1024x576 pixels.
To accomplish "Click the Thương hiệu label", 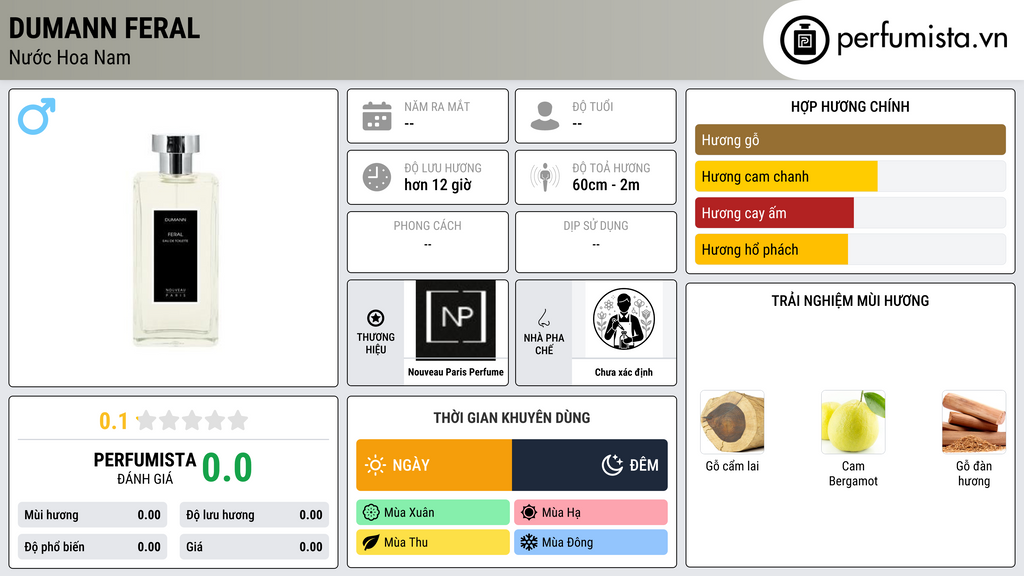I will click(x=376, y=344).
